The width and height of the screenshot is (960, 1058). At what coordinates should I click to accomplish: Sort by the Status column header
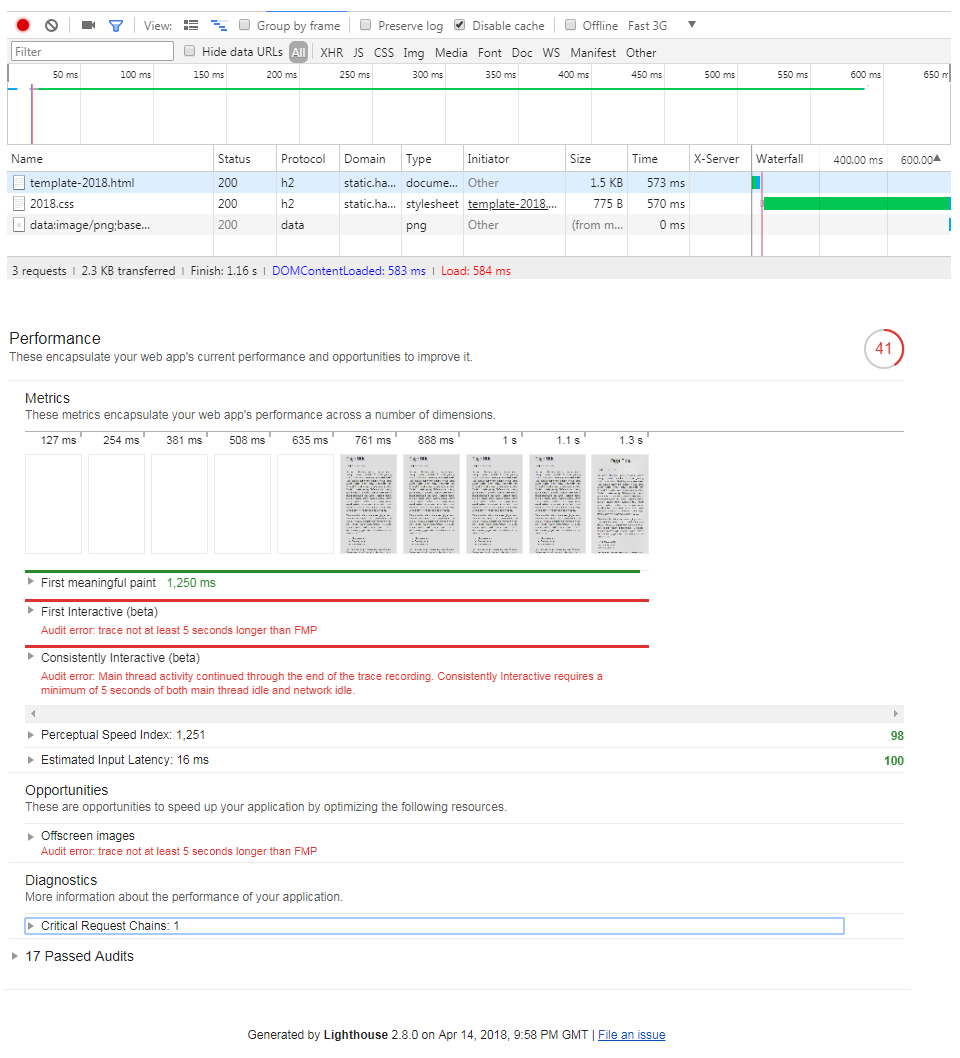tap(245, 159)
